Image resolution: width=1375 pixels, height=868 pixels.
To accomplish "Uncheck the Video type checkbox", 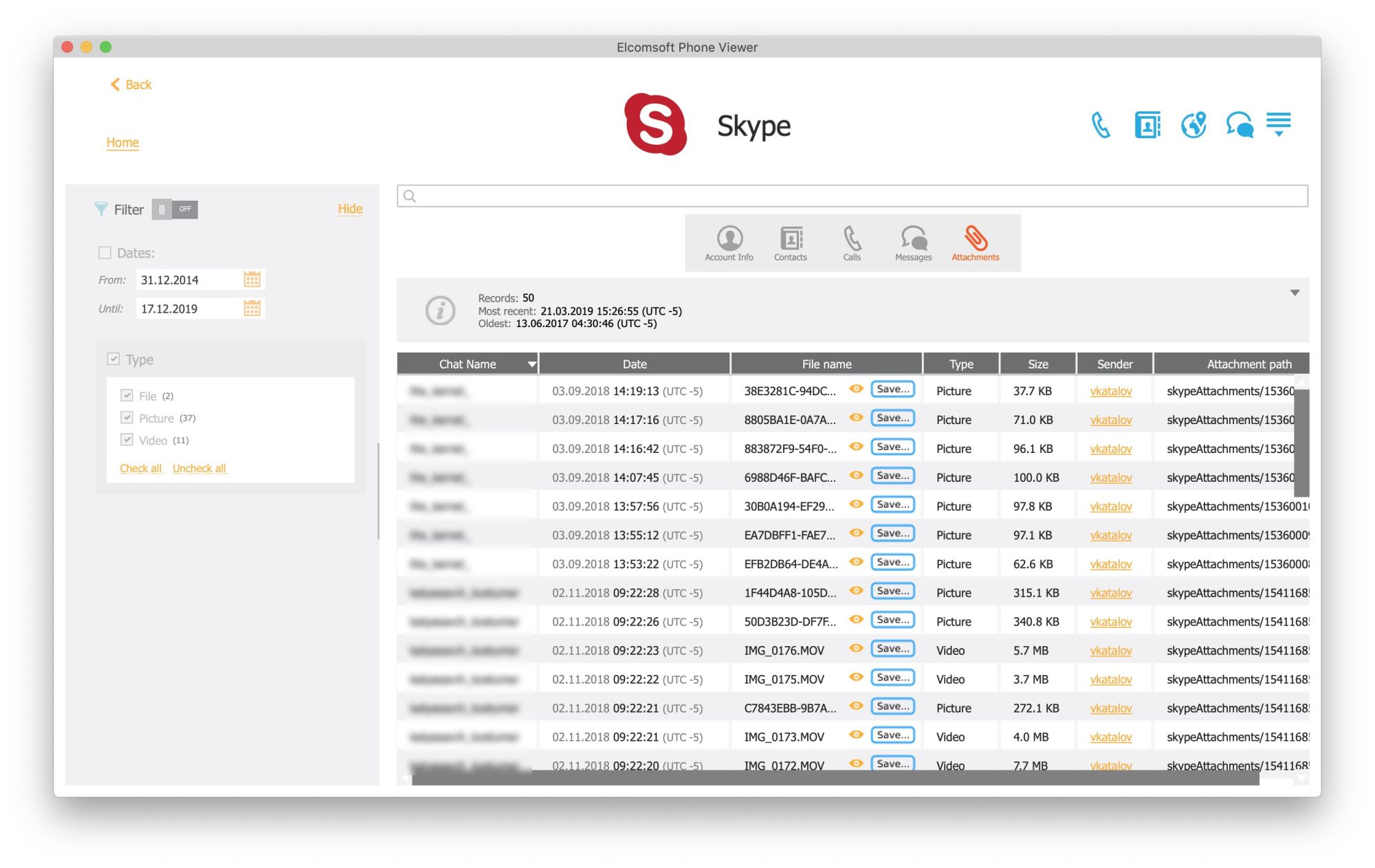I will 126,440.
